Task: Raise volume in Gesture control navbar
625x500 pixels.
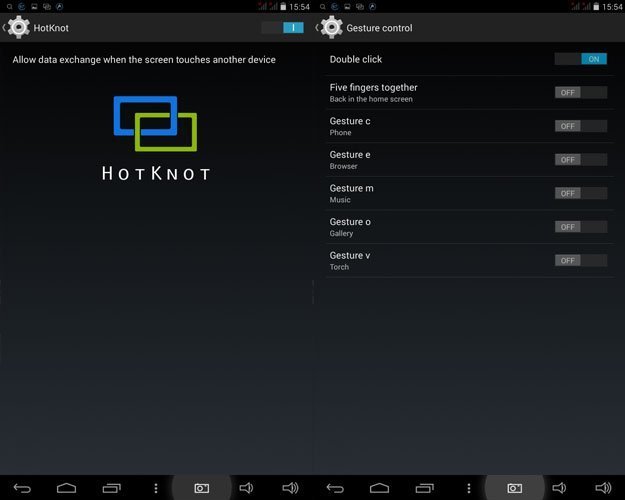Action: tap(603, 488)
